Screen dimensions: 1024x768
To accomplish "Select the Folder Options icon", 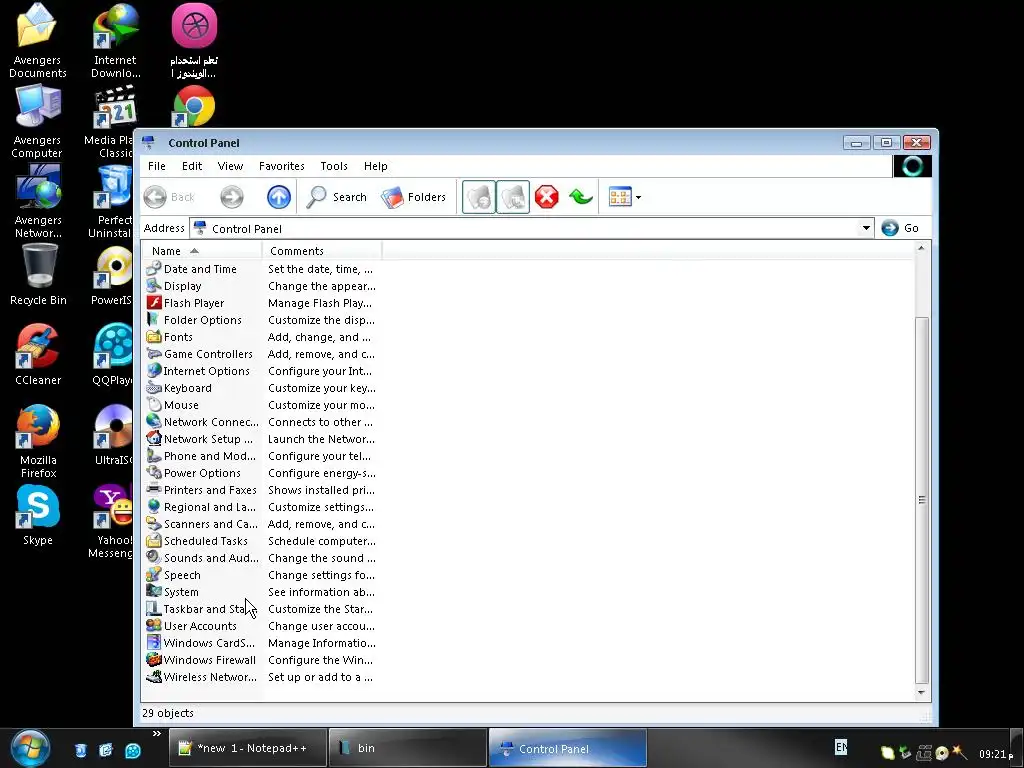I will [153, 319].
